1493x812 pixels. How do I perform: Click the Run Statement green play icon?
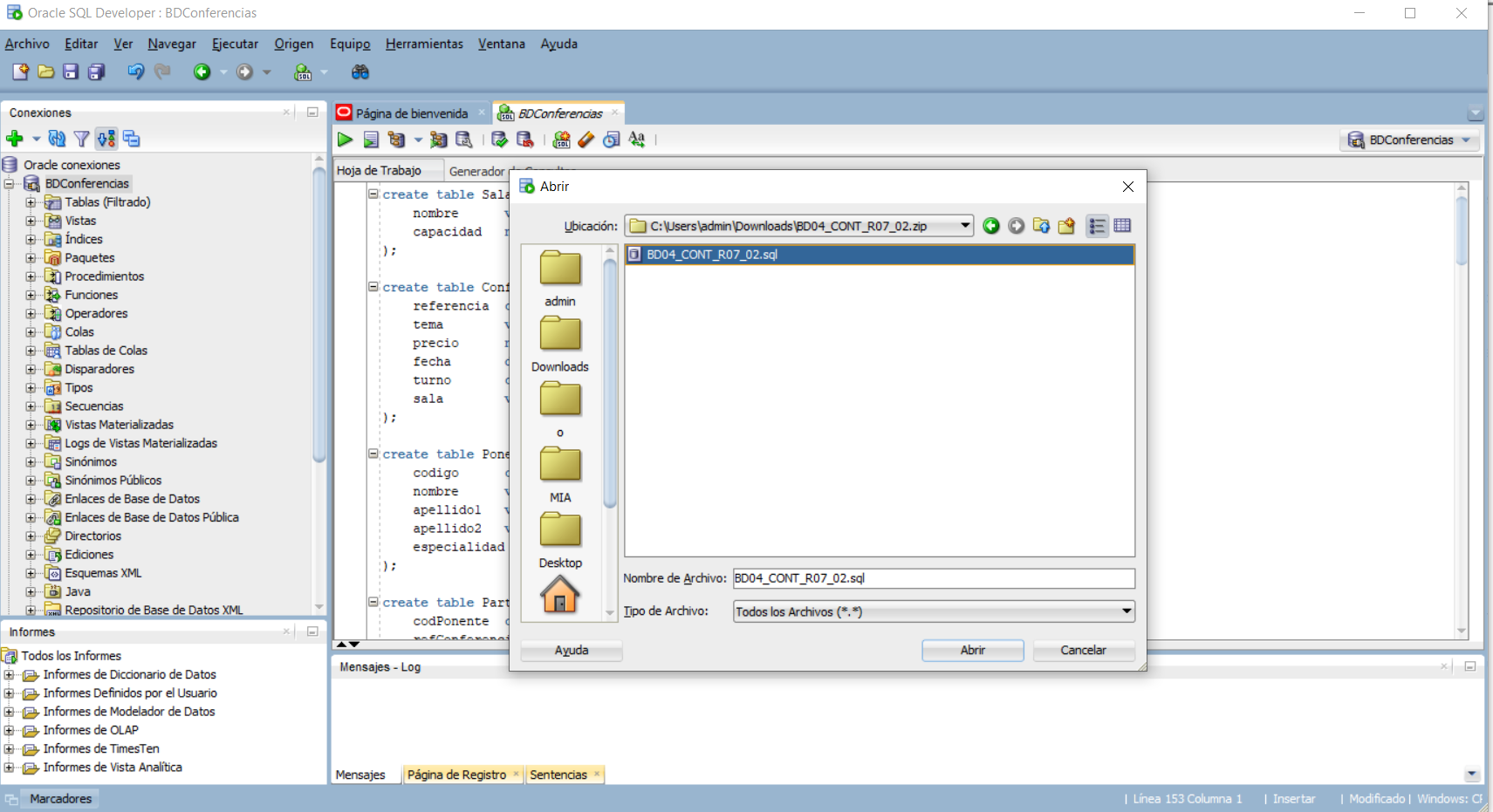(x=346, y=140)
